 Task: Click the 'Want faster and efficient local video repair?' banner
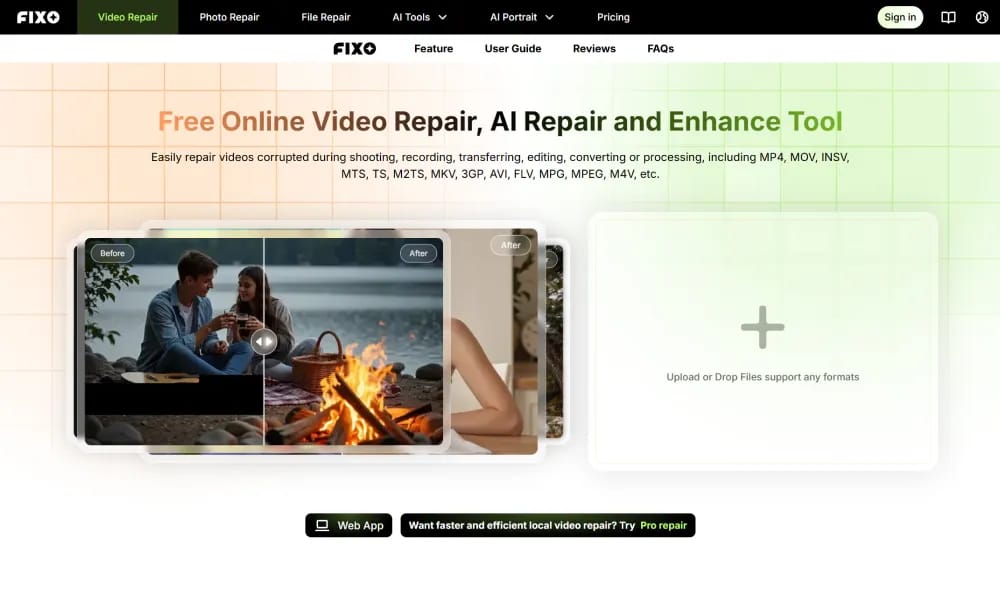[x=548, y=525]
